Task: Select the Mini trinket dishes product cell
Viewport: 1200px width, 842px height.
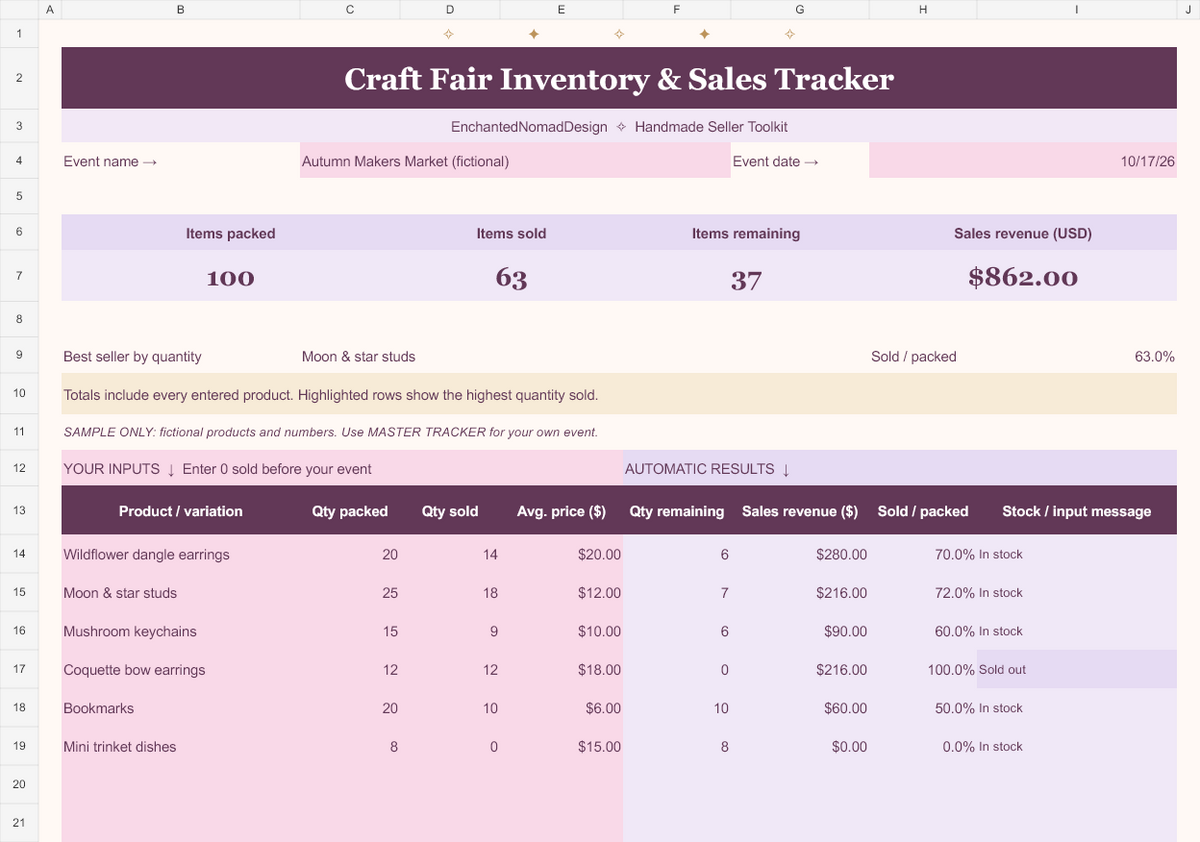Action: [x=181, y=747]
